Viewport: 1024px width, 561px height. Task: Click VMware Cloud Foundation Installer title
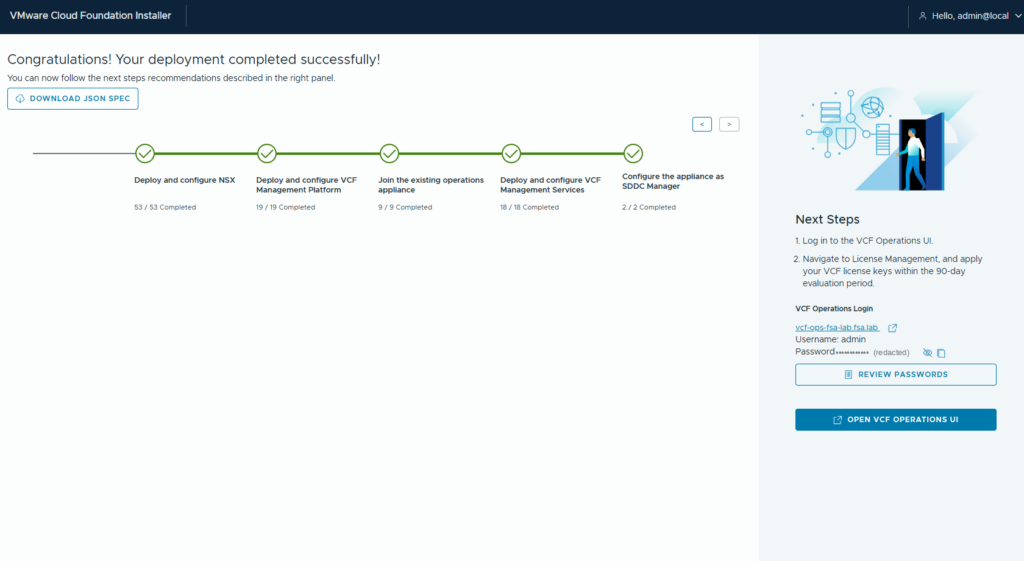tap(90, 16)
